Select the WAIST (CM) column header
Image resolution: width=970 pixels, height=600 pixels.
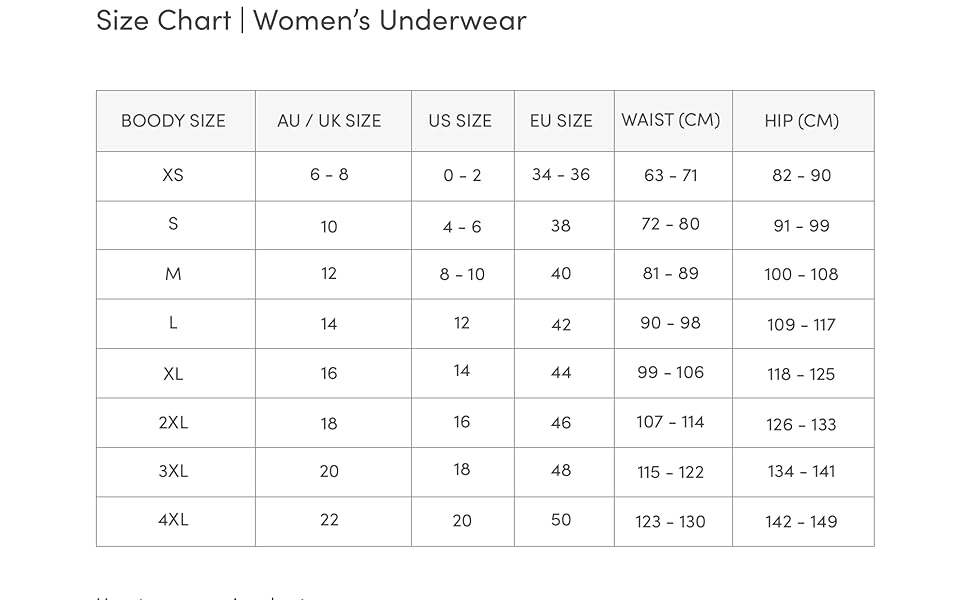[x=670, y=120]
